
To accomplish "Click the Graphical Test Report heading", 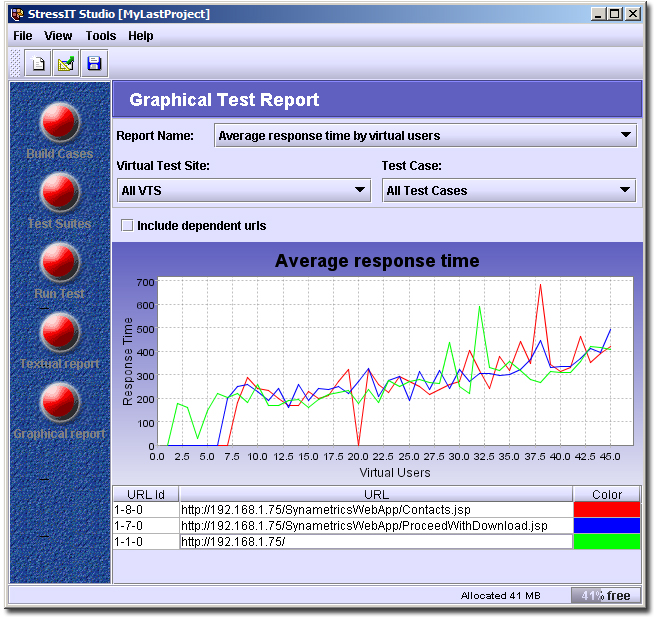I will pyautogui.click(x=224, y=100).
